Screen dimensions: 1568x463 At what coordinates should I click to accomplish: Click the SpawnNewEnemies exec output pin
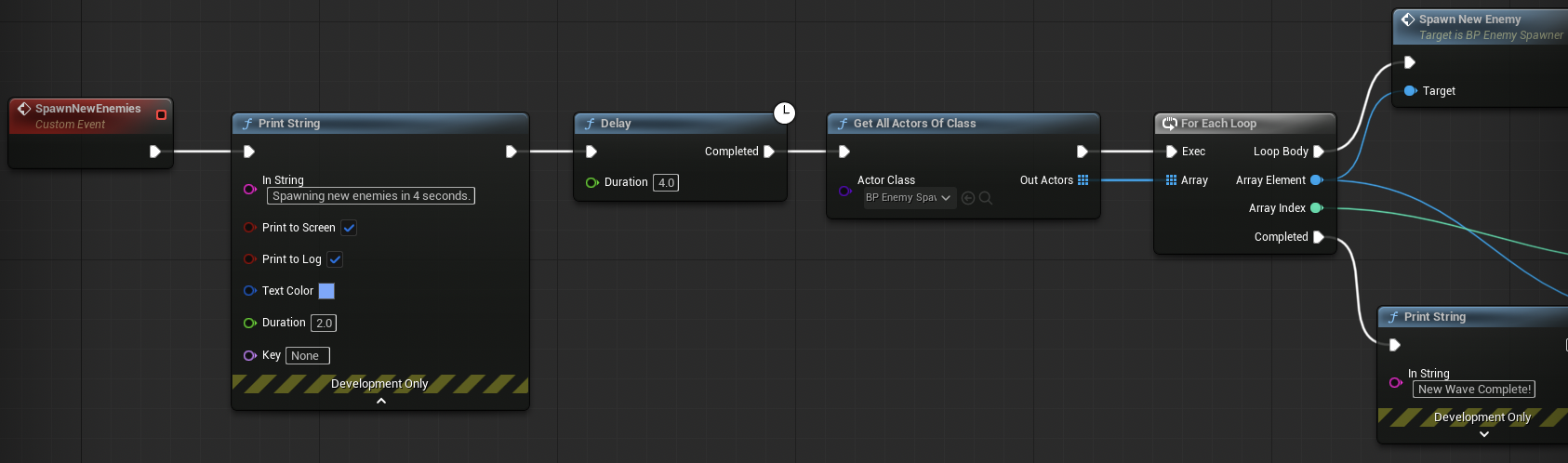[155, 152]
